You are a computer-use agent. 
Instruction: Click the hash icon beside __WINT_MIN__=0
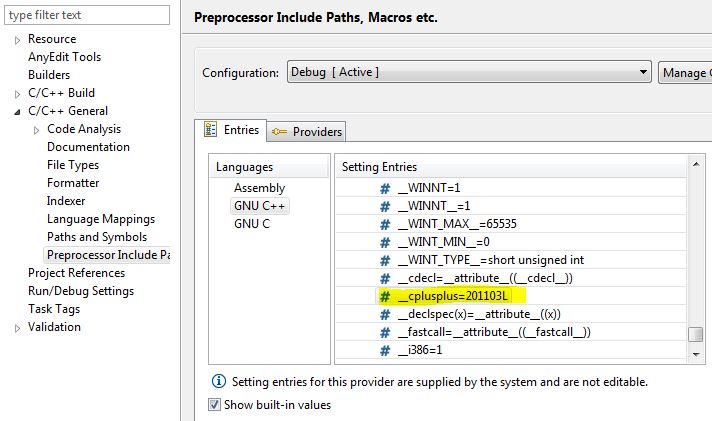click(384, 242)
